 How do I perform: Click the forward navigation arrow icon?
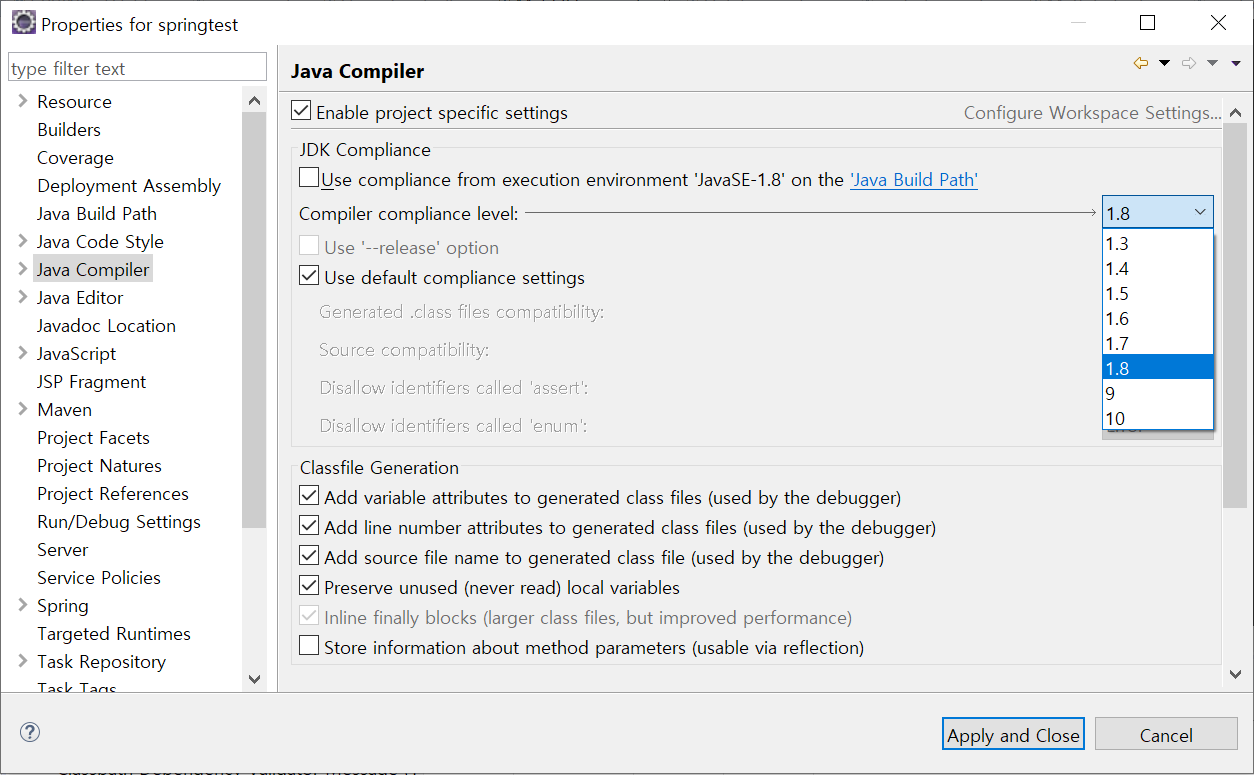[x=1189, y=63]
